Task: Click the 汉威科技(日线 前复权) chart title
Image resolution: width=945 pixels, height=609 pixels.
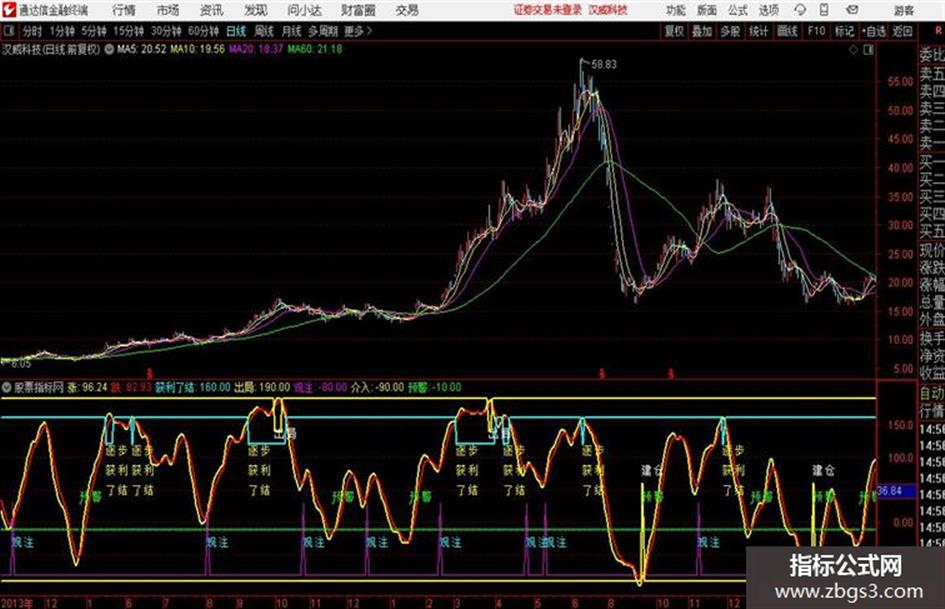Action: (x=51, y=49)
